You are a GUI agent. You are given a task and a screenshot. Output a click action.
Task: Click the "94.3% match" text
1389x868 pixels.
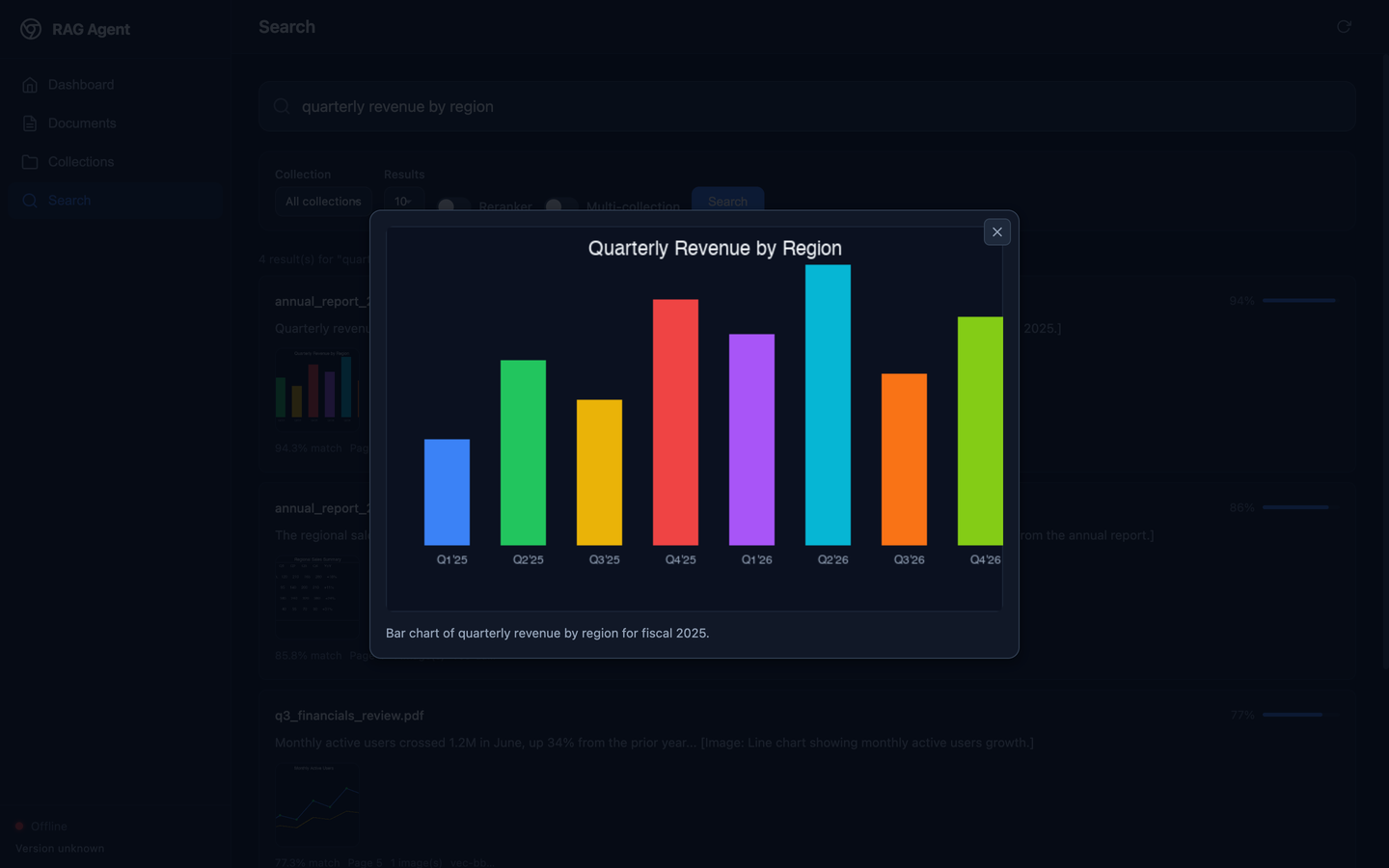pyautogui.click(x=309, y=448)
